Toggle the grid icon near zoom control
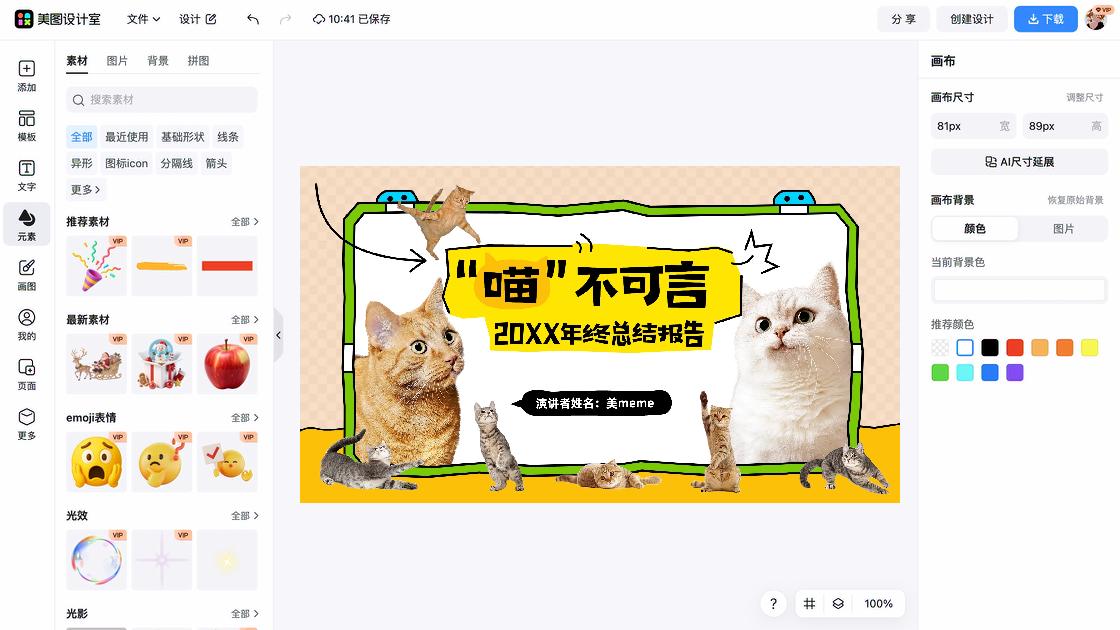This screenshot has height=630, width=1120. click(x=809, y=604)
